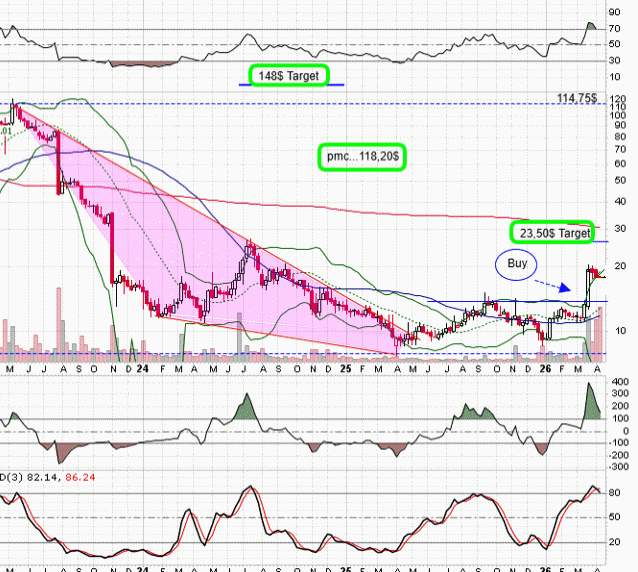Select the "26" year marker on time axis
The width and height of the screenshot is (638, 572).
pyautogui.click(x=544, y=368)
